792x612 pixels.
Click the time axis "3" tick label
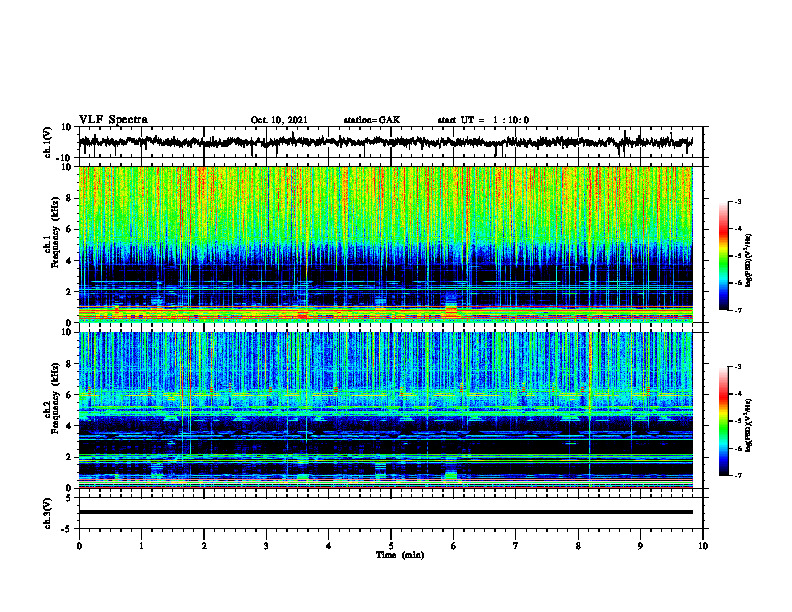point(266,546)
